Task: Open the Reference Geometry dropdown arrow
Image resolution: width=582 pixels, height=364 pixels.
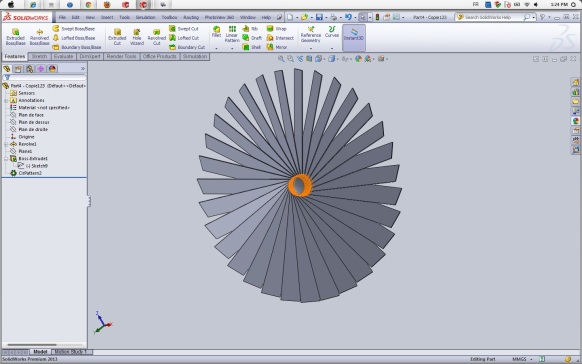Action: point(311,48)
